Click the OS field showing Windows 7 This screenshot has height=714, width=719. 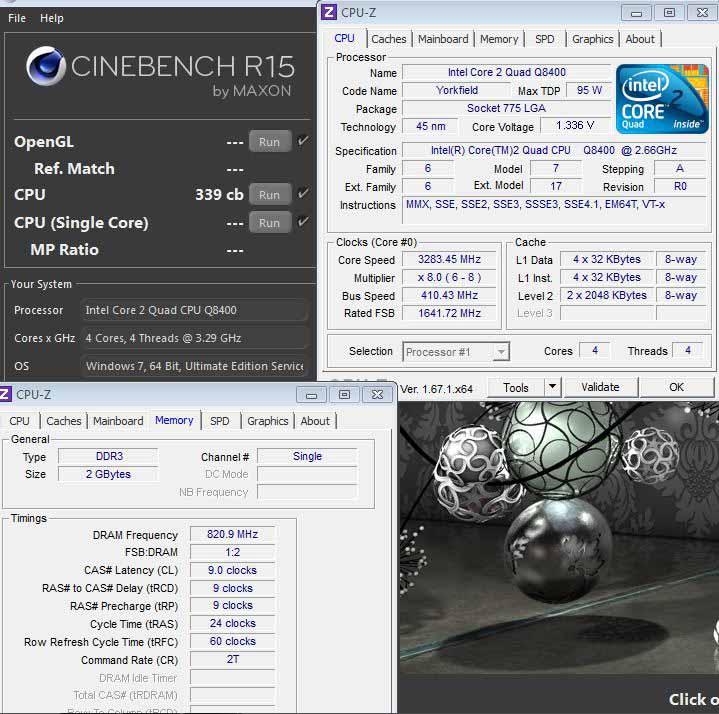point(194,366)
